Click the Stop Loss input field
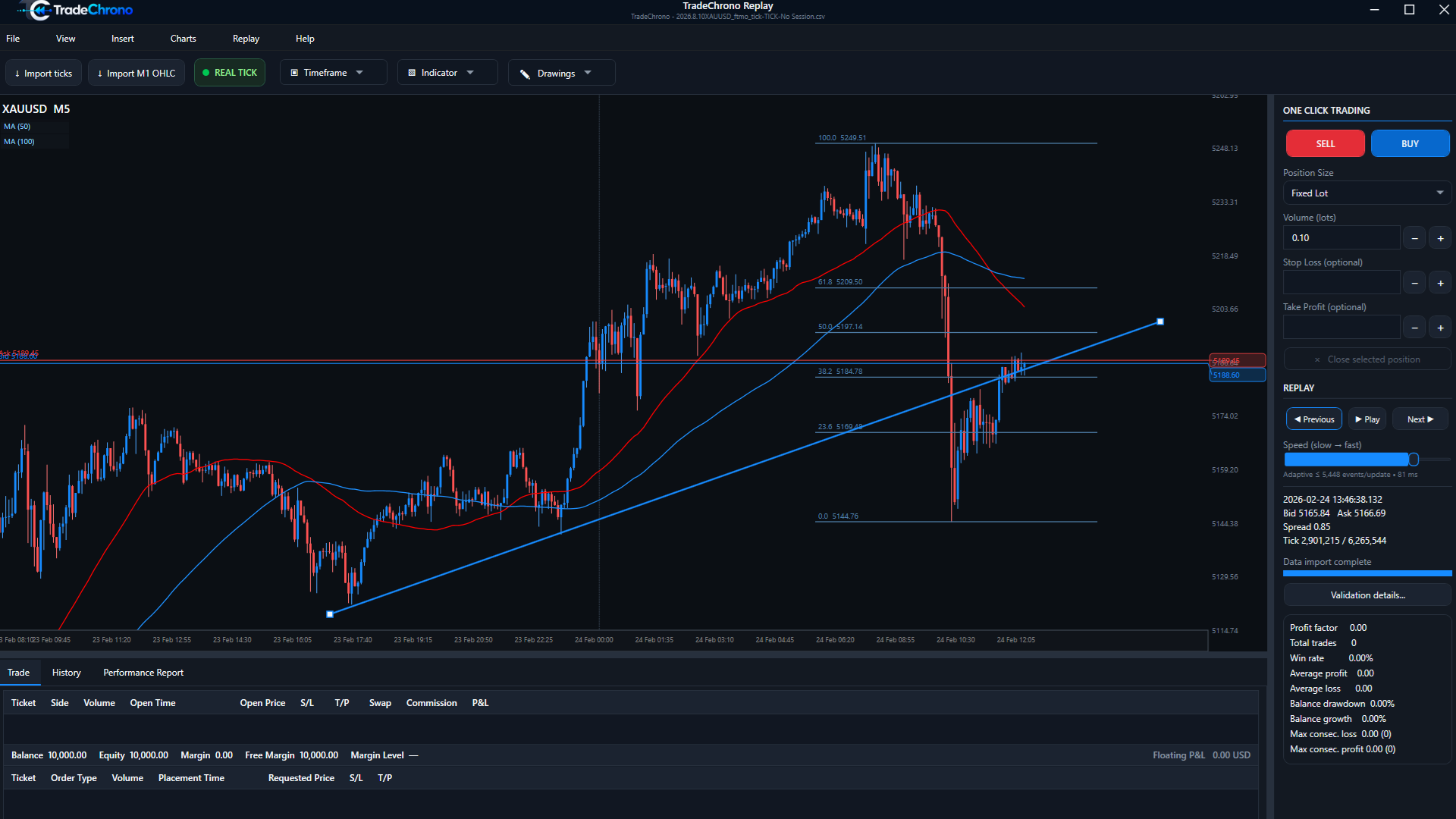The image size is (1456, 819). (1341, 282)
